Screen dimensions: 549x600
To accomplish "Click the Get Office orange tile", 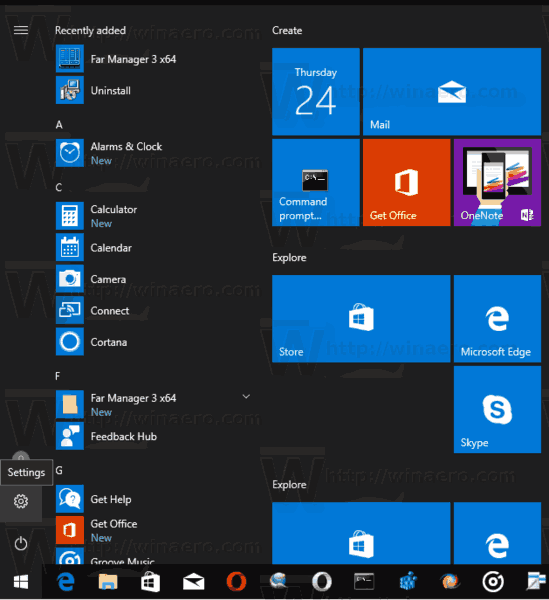I will point(406,182).
